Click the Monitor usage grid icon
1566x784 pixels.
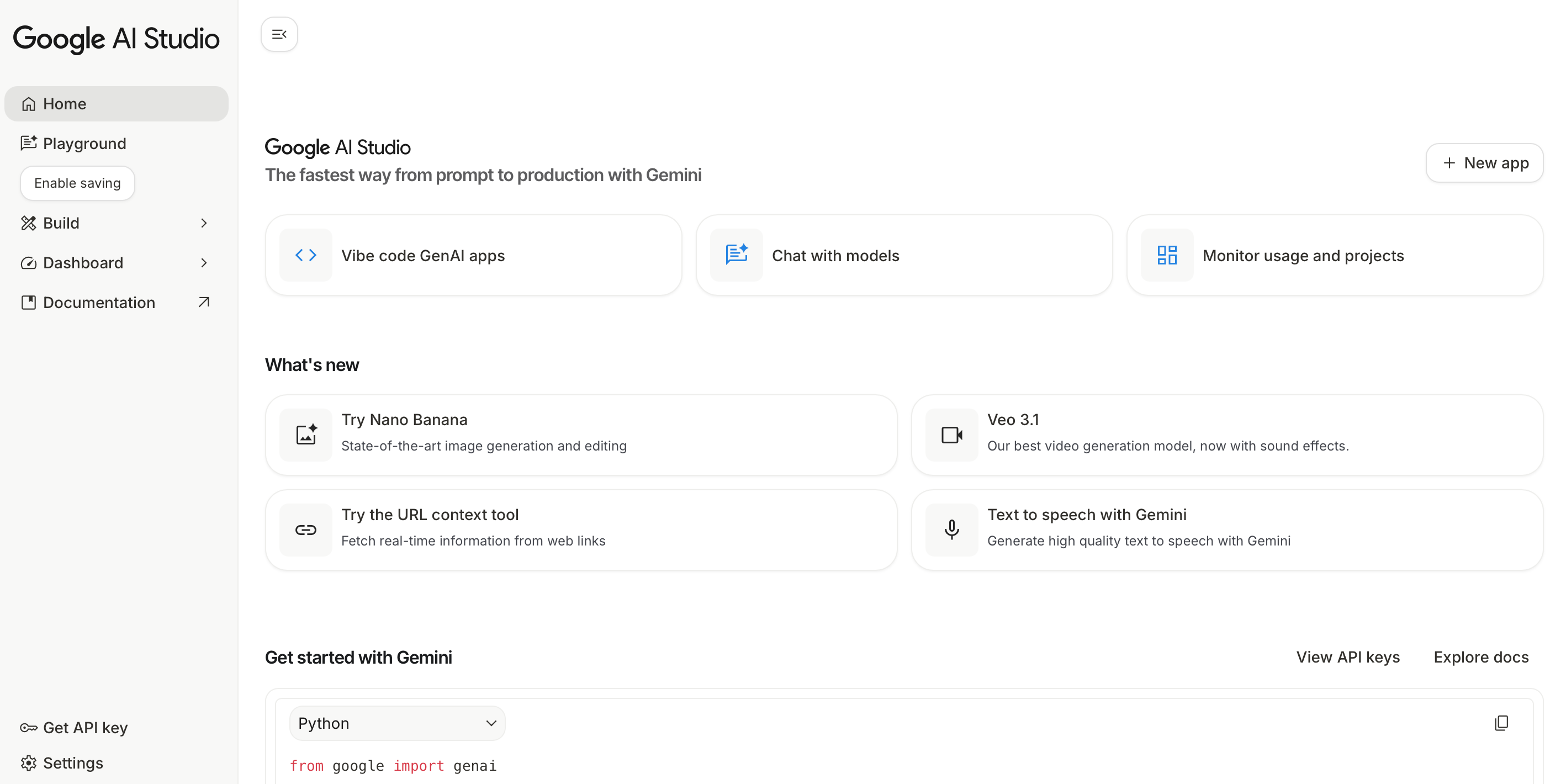click(x=1167, y=255)
